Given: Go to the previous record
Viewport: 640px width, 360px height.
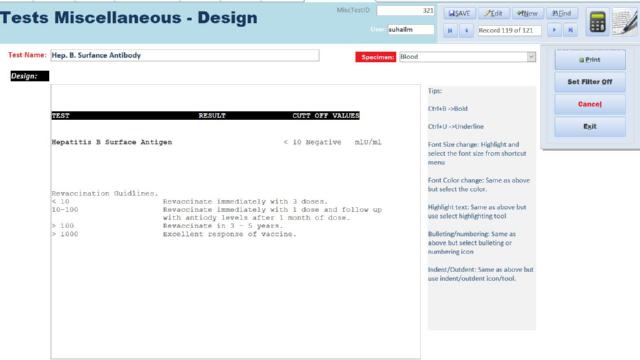Looking at the screenshot, I should coord(467,30).
